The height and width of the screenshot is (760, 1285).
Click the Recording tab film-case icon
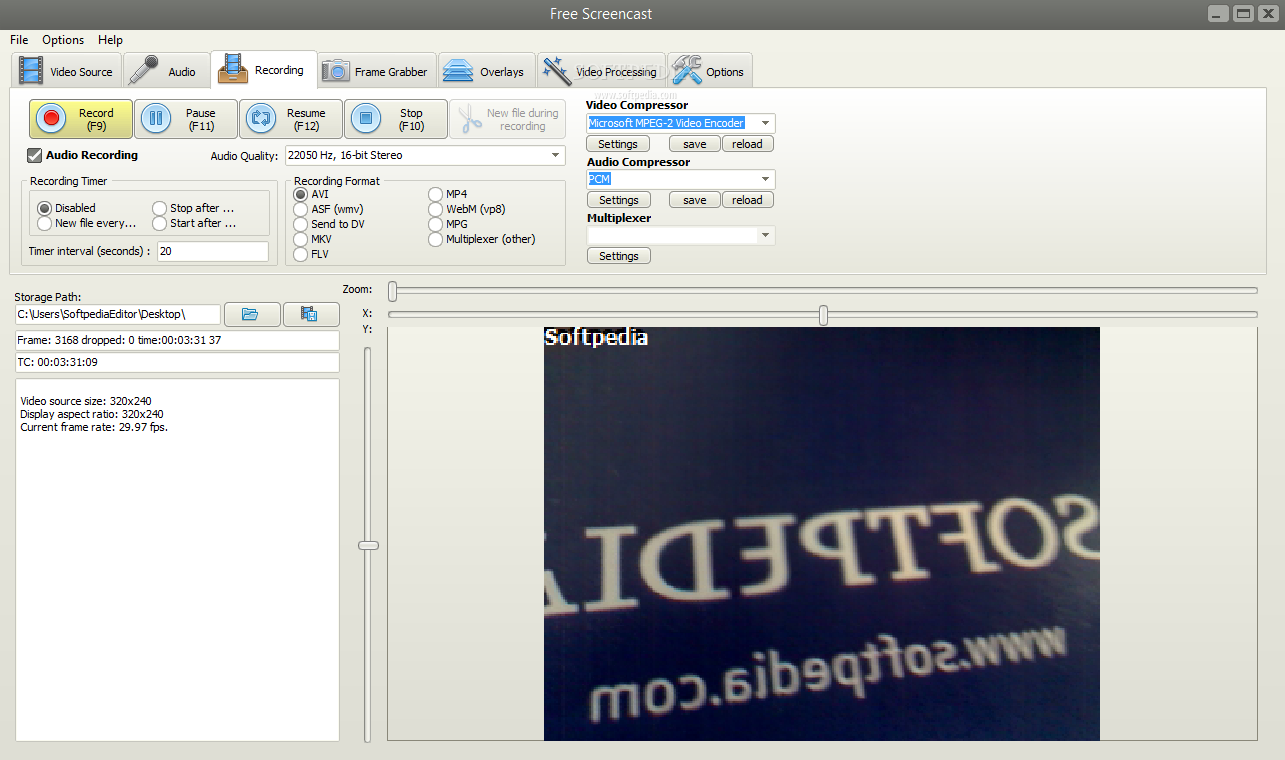click(233, 69)
